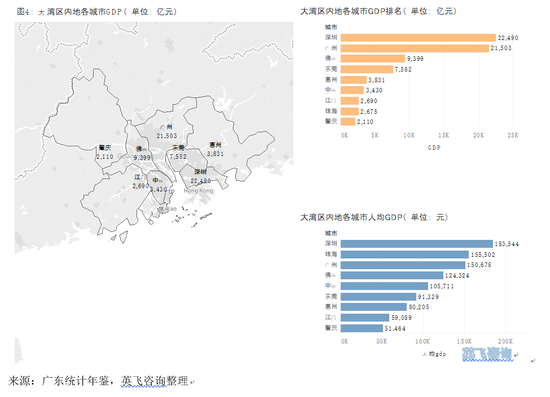Click the blue per-capita bar for 佛山
The height and width of the screenshot is (397, 550).
pos(392,275)
